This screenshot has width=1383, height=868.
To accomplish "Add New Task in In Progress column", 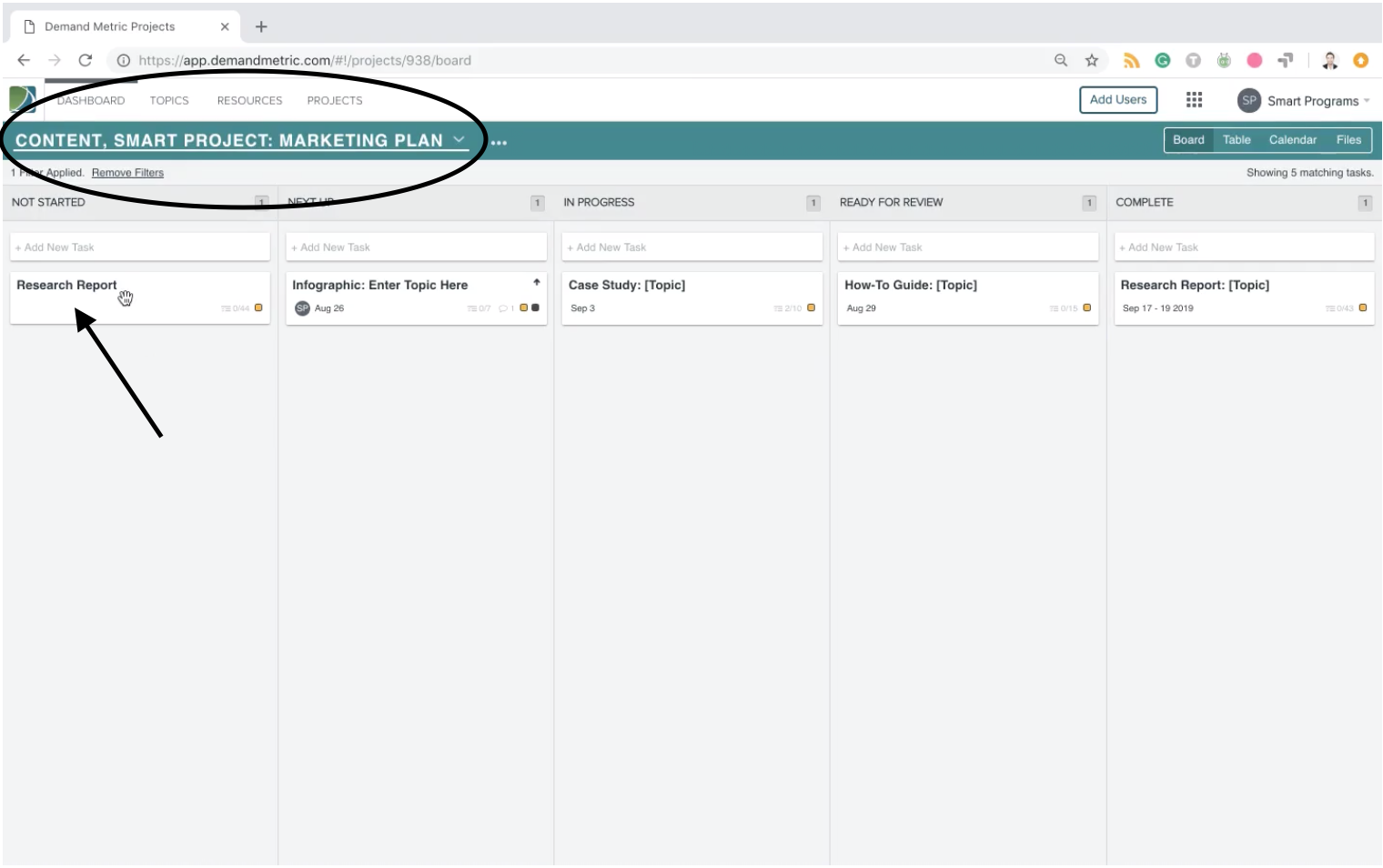I will (692, 247).
